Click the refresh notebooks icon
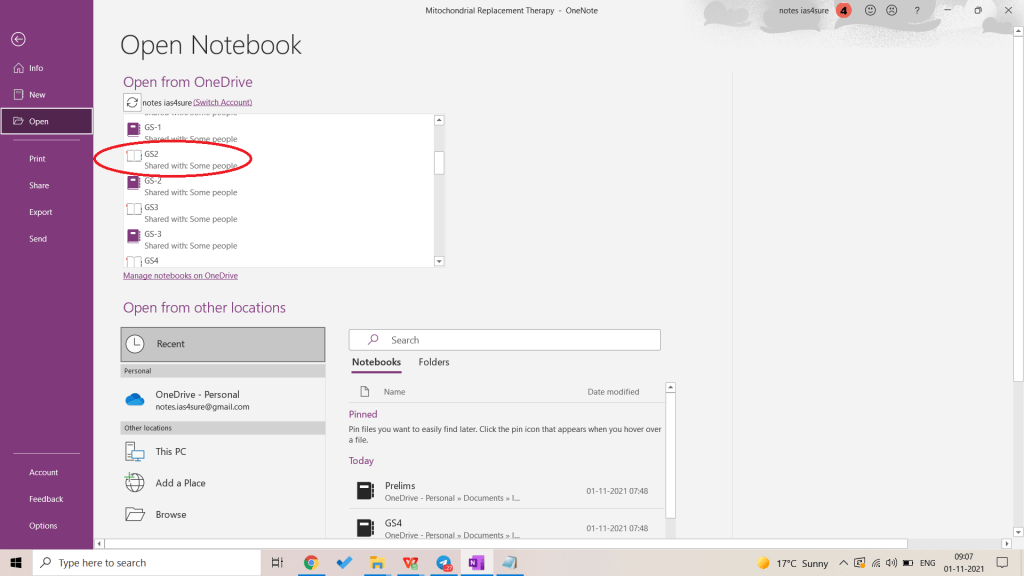 pyautogui.click(x=131, y=101)
